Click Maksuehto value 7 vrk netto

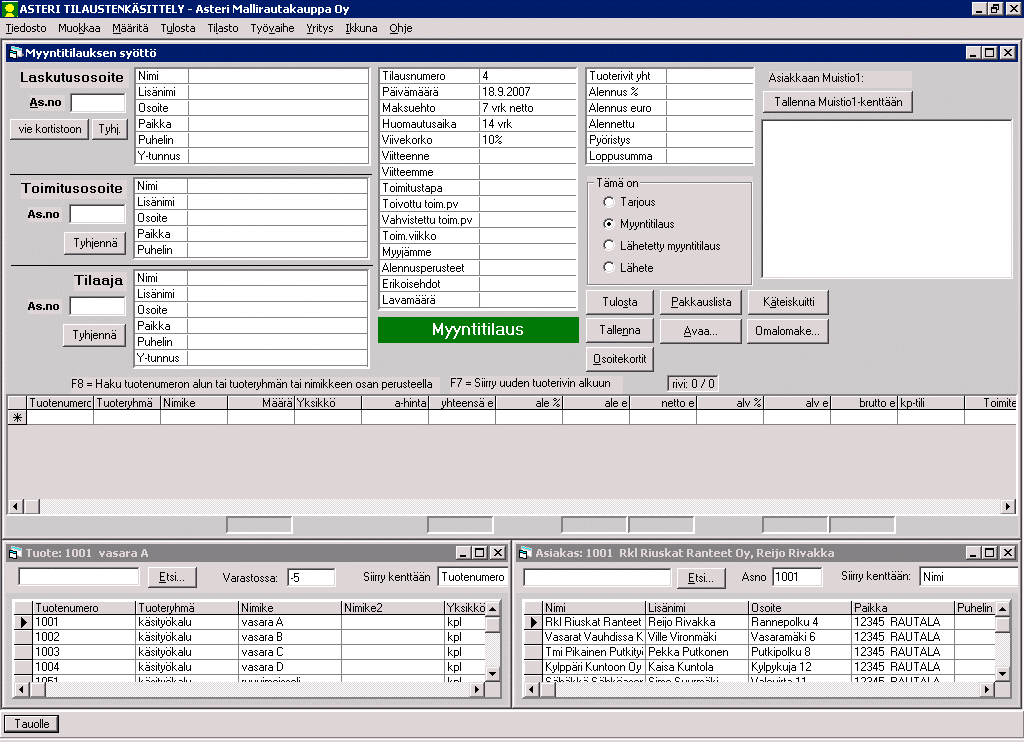(528, 108)
